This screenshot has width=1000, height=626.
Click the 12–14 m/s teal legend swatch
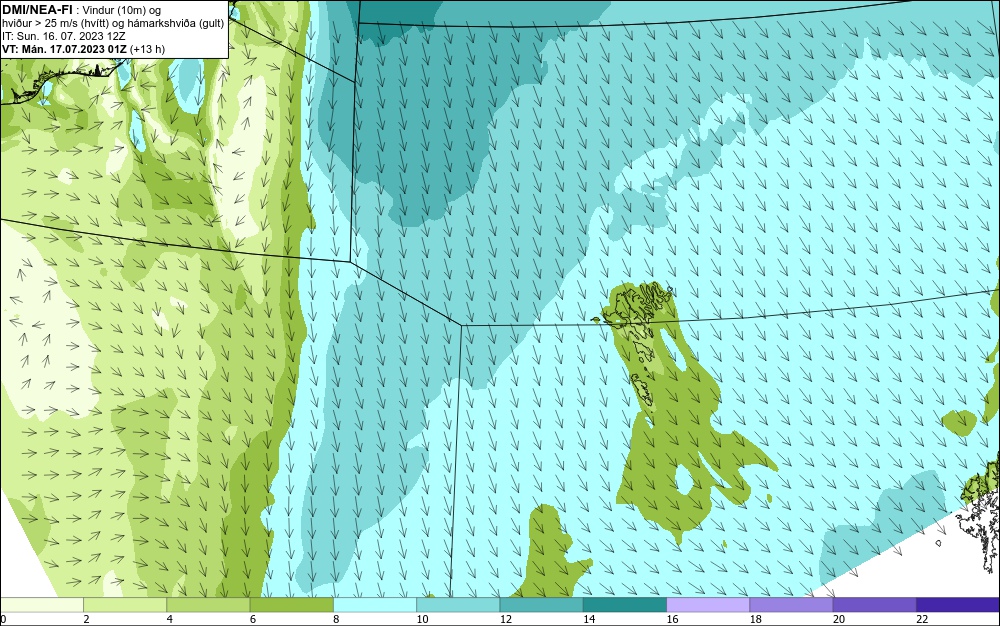coord(541,605)
